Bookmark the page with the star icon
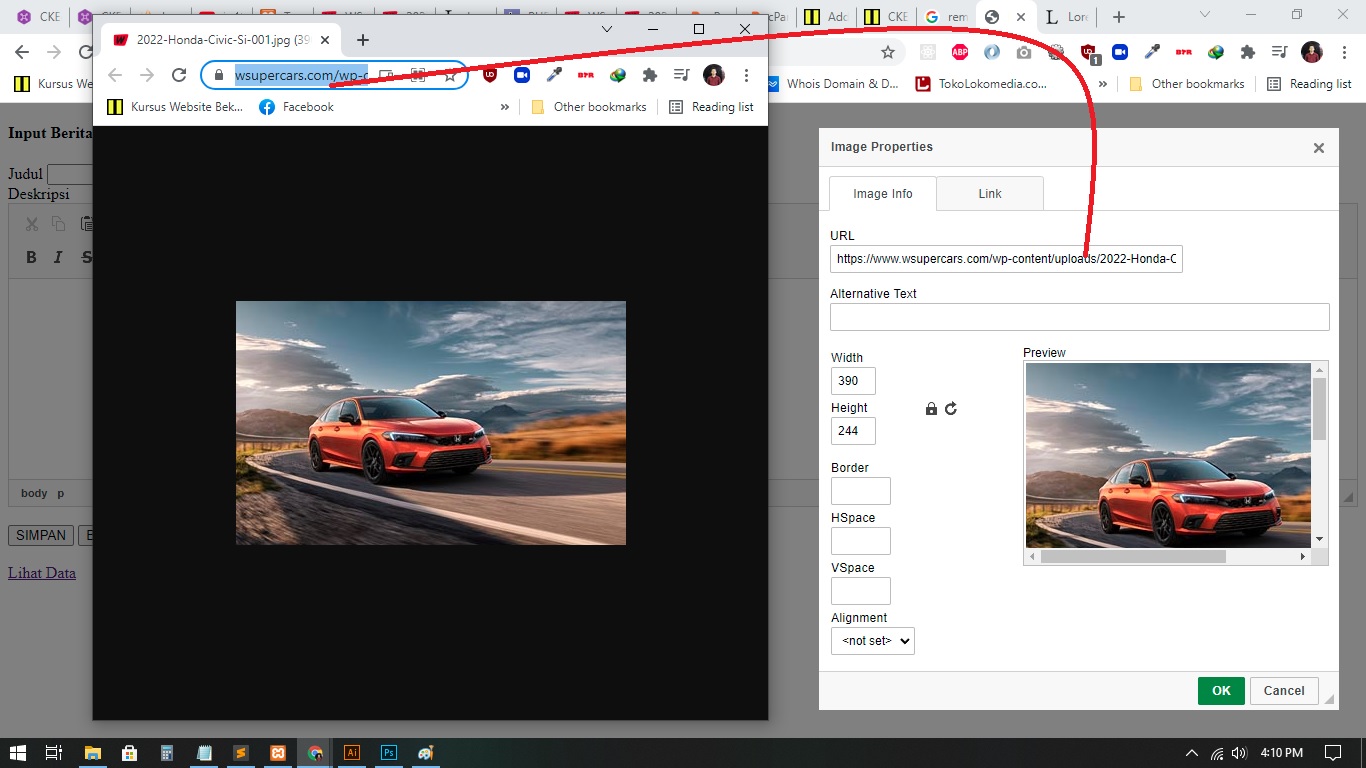 [x=450, y=75]
